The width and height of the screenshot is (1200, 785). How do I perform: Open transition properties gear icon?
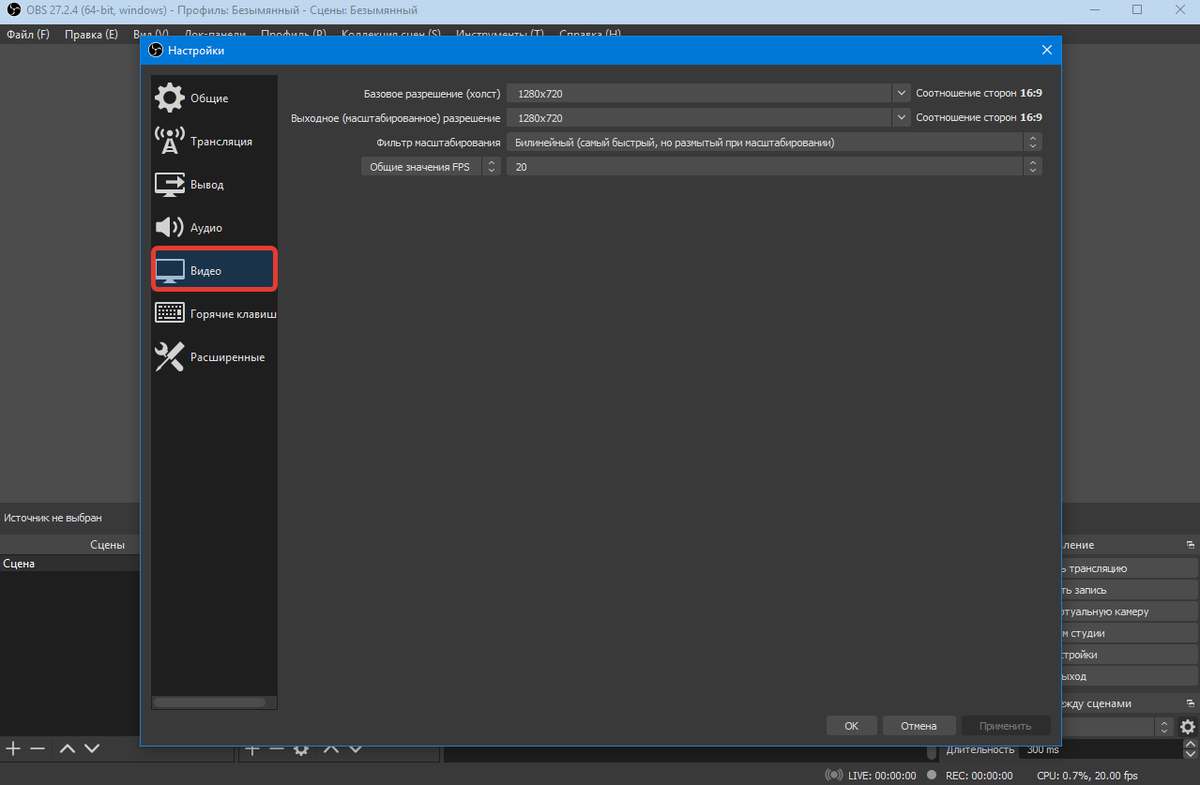coord(1187,727)
